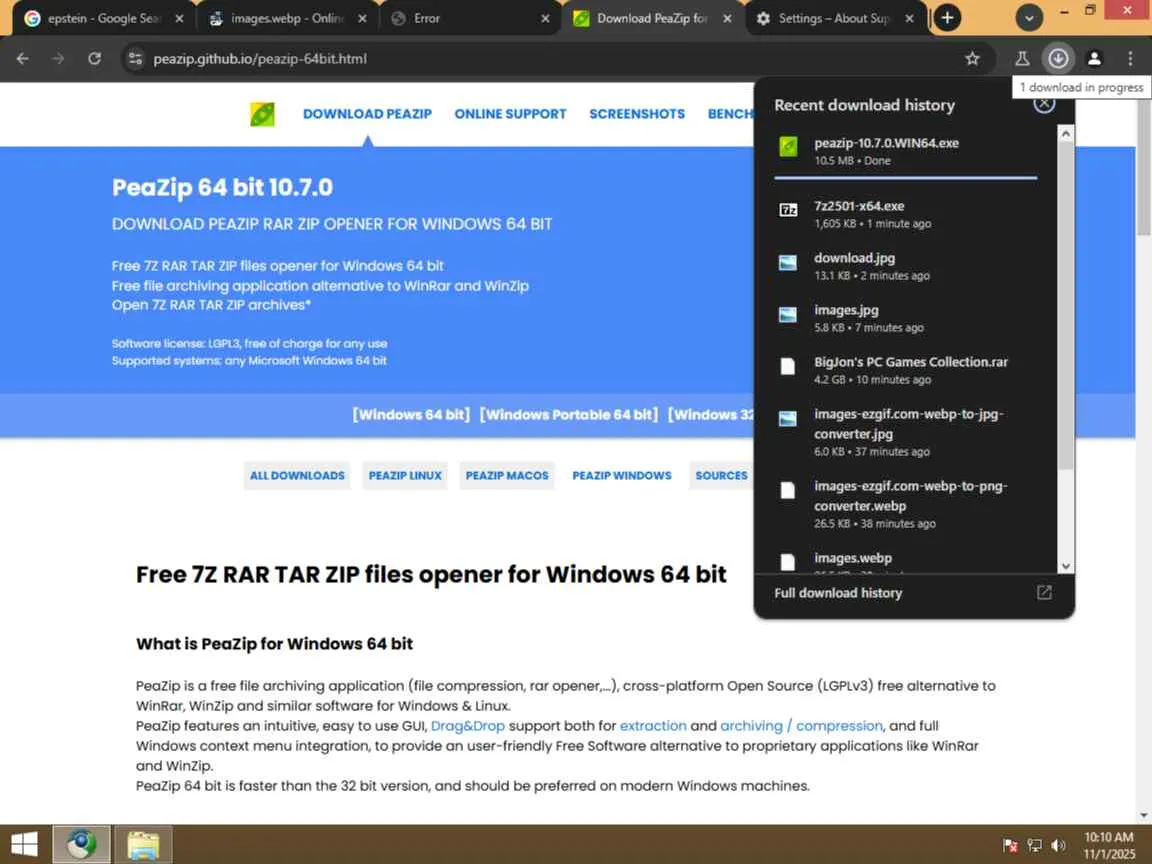Open site information icon in address bar
Screen dimensions: 1152x864
(135, 59)
